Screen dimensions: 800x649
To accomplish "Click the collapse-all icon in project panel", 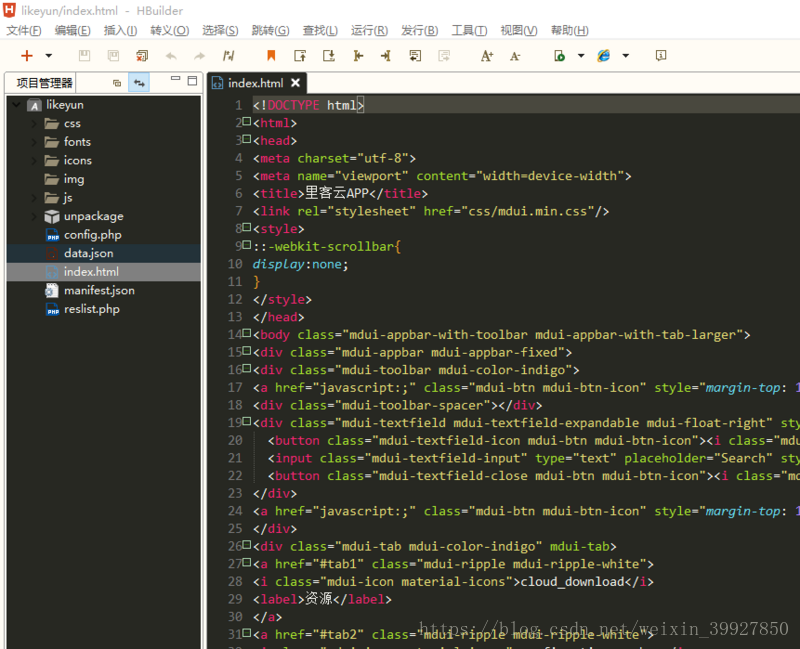I will pyautogui.click(x=117, y=83).
